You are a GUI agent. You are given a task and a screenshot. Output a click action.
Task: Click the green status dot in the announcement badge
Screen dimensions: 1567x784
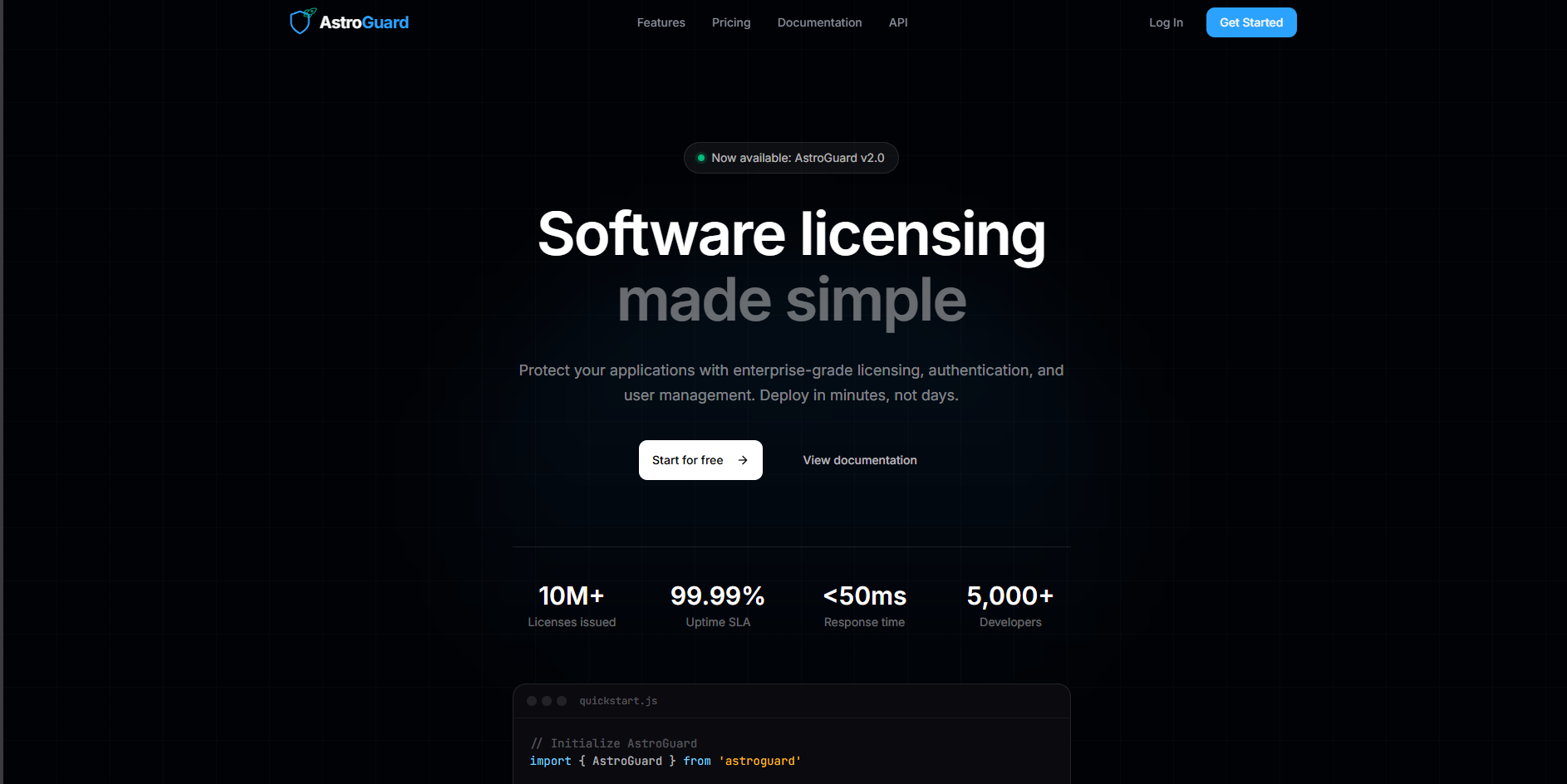pyautogui.click(x=701, y=158)
